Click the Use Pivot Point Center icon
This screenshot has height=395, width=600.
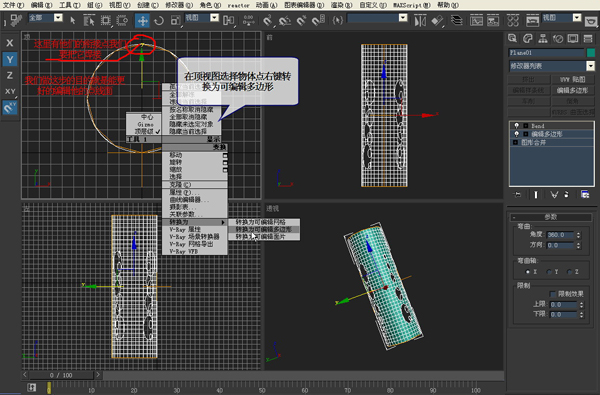(228, 20)
